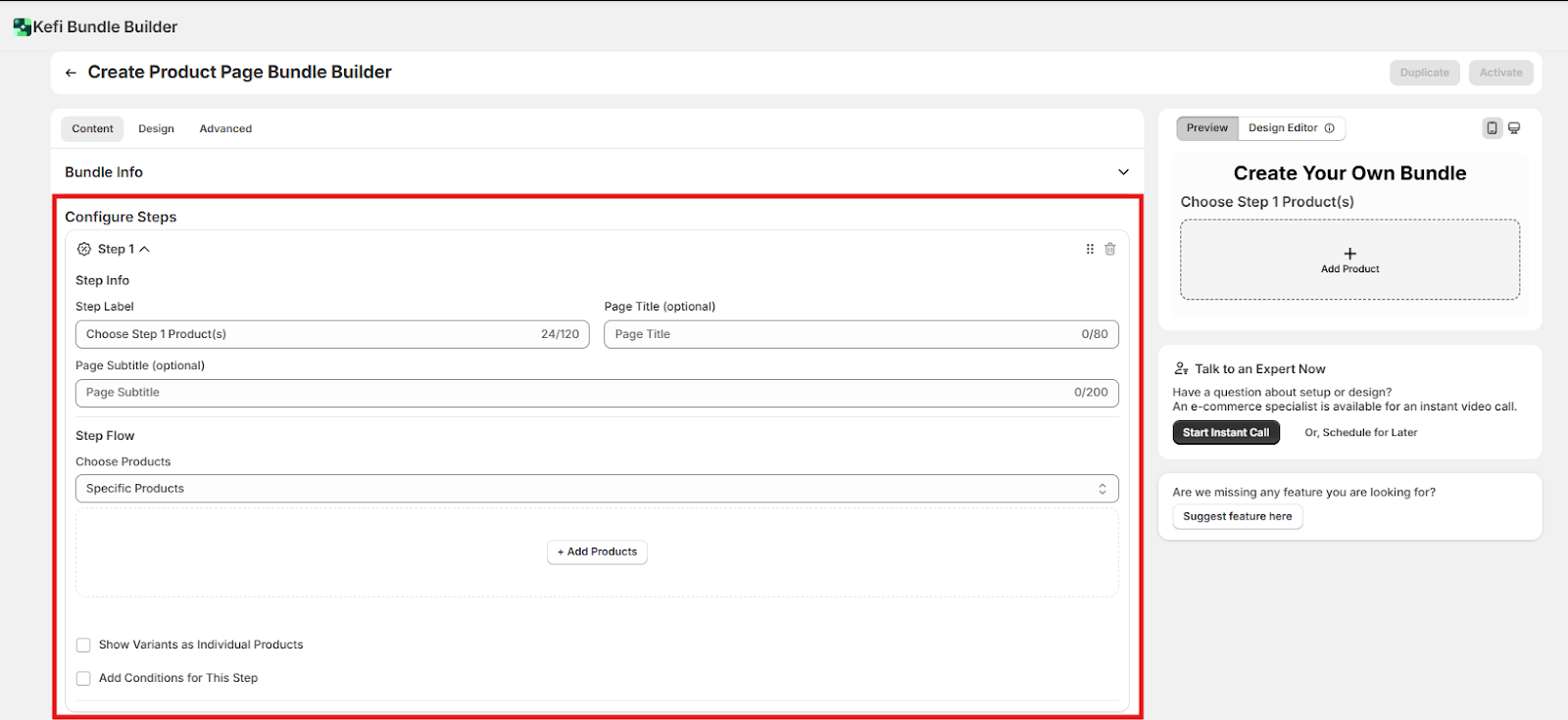Click the back arrow beside page title
This screenshot has height=720, width=1568.
(x=71, y=72)
